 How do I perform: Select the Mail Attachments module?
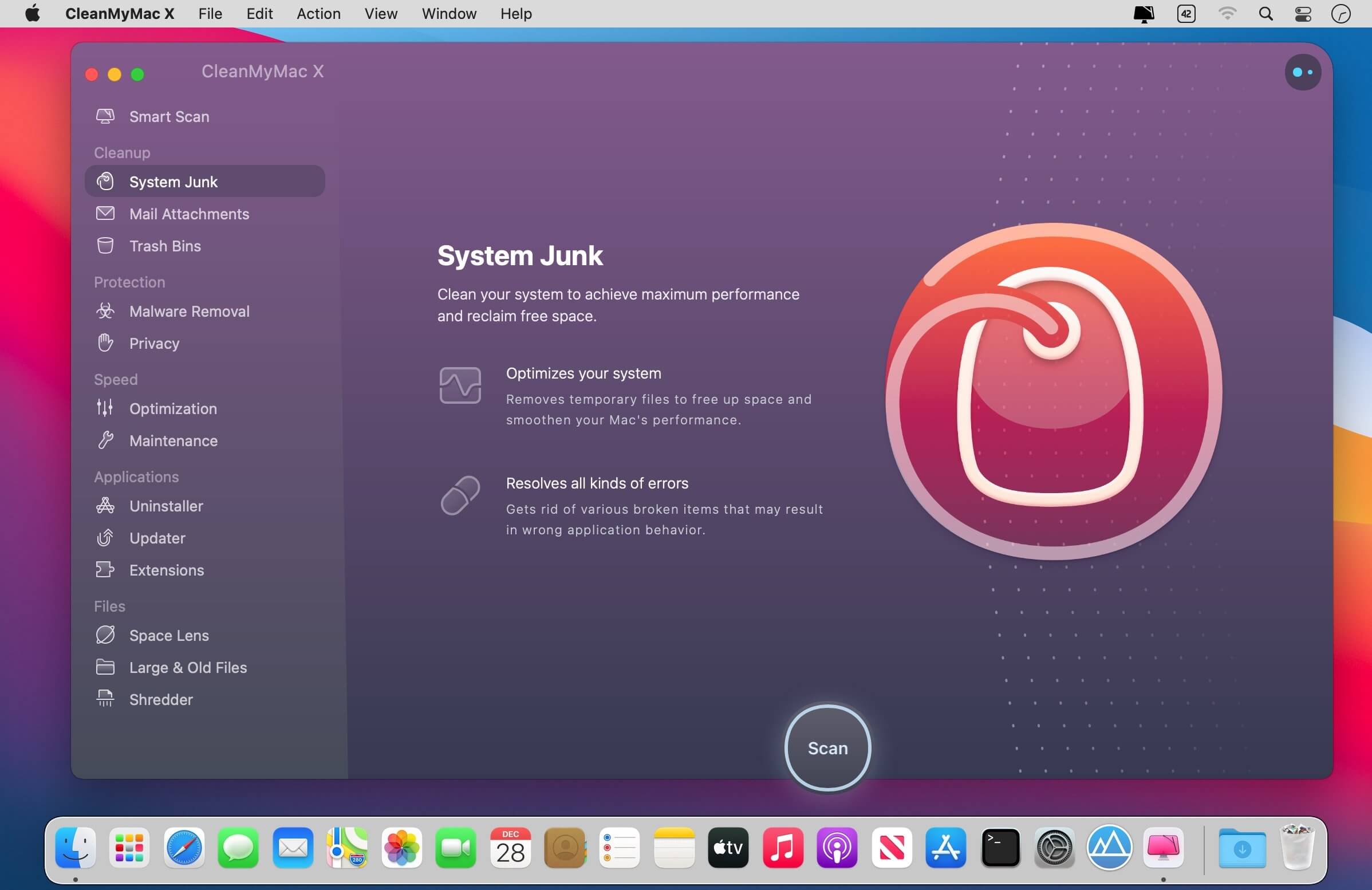click(188, 214)
